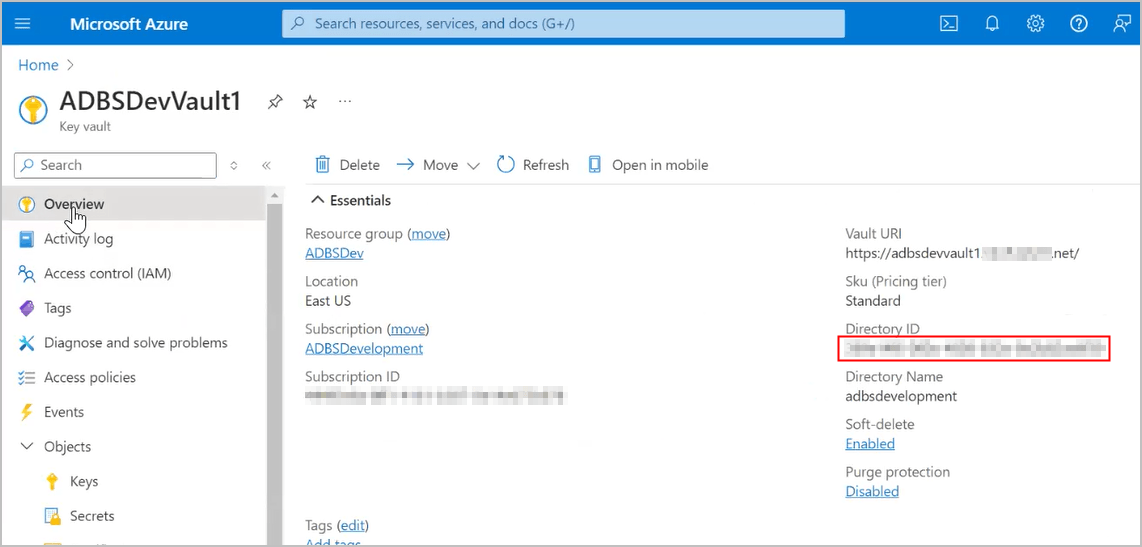Screen dimensions: 1142x547
Task: Open the ADBSDevelopment subscription link
Action: click(364, 348)
